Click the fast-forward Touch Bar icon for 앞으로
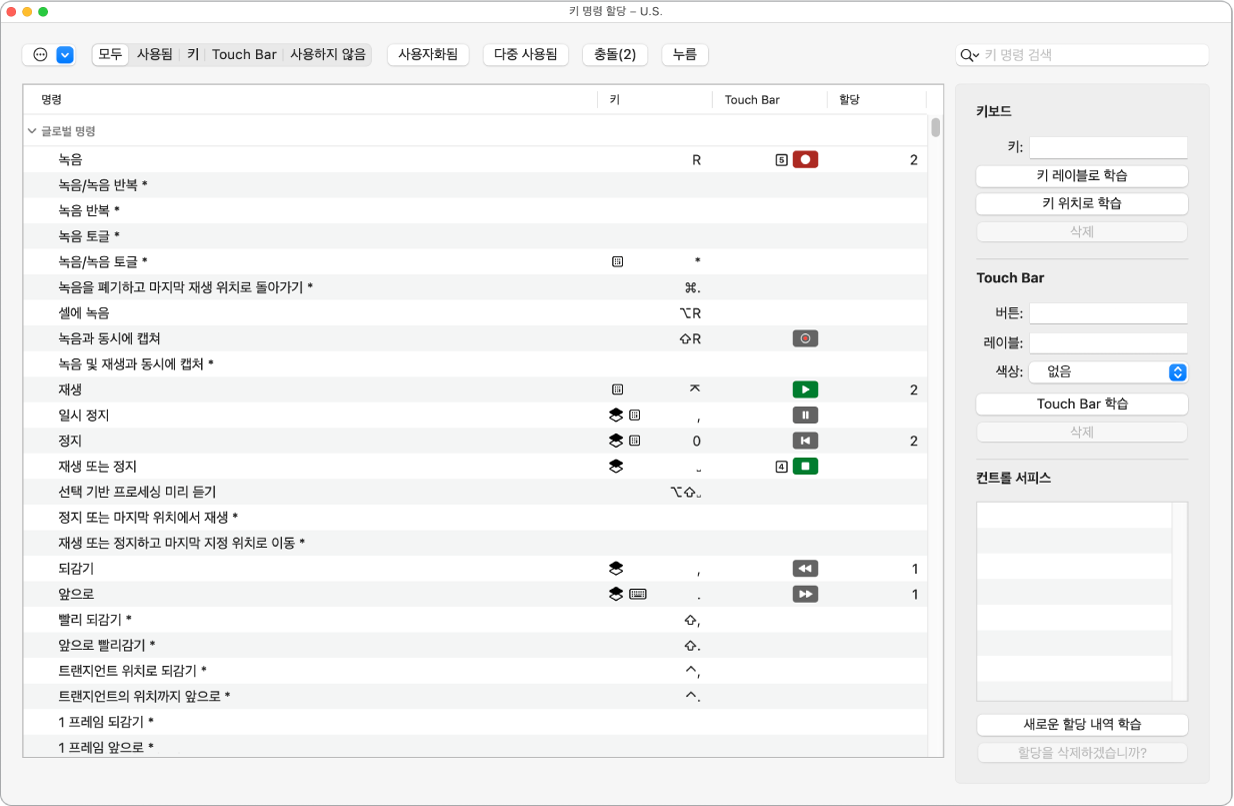The height and width of the screenshot is (806, 1234). tap(805, 594)
